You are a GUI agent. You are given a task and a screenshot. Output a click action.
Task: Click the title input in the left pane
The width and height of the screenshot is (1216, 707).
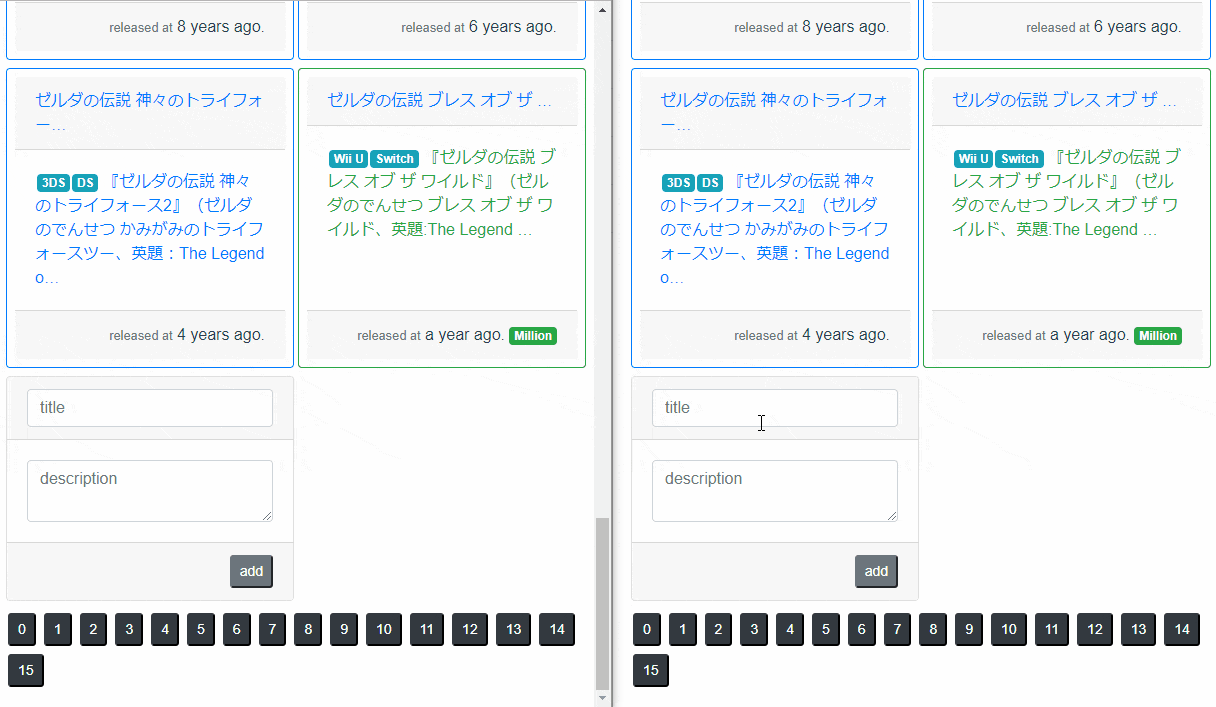click(150, 408)
